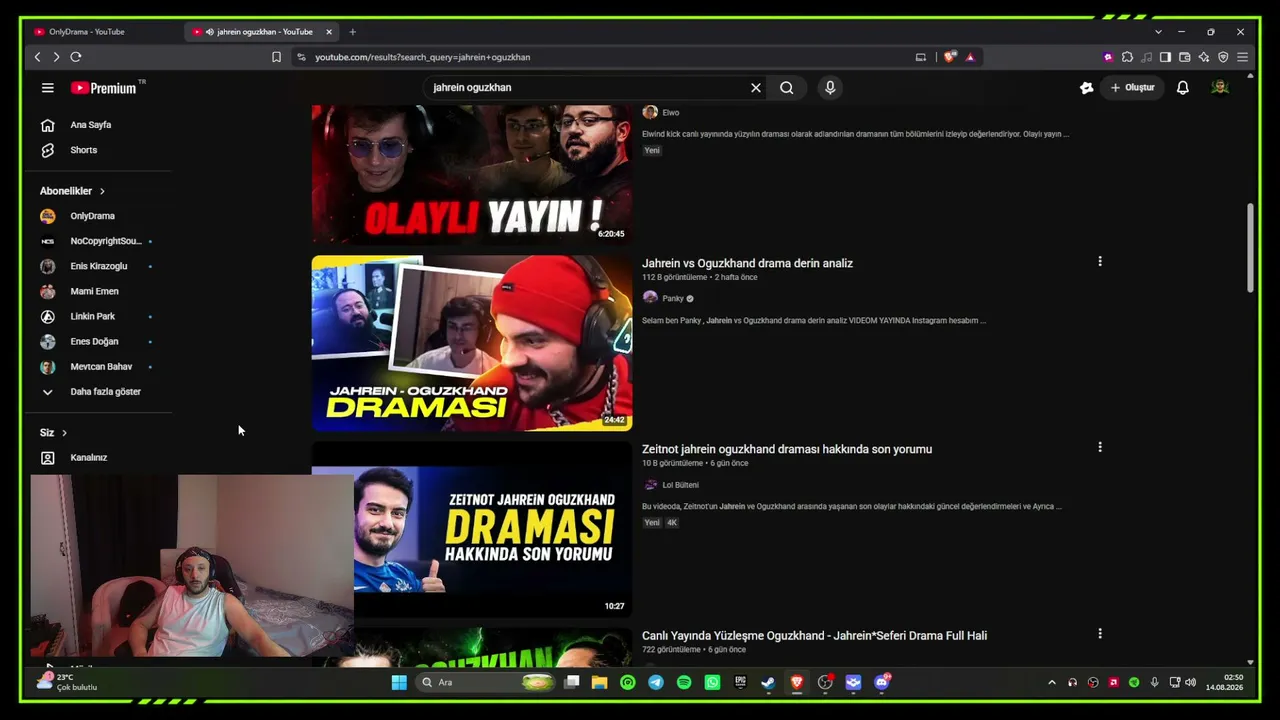Viewport: 1280px width, 720px height.
Task: Open the Windows Start menu
Action: pyautogui.click(x=399, y=683)
